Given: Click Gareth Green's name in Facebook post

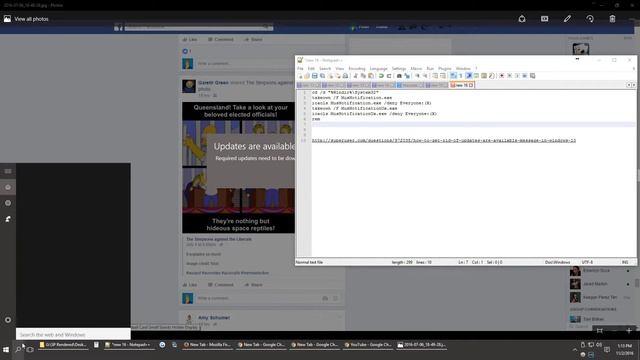Looking at the screenshot, I should coord(213,82).
